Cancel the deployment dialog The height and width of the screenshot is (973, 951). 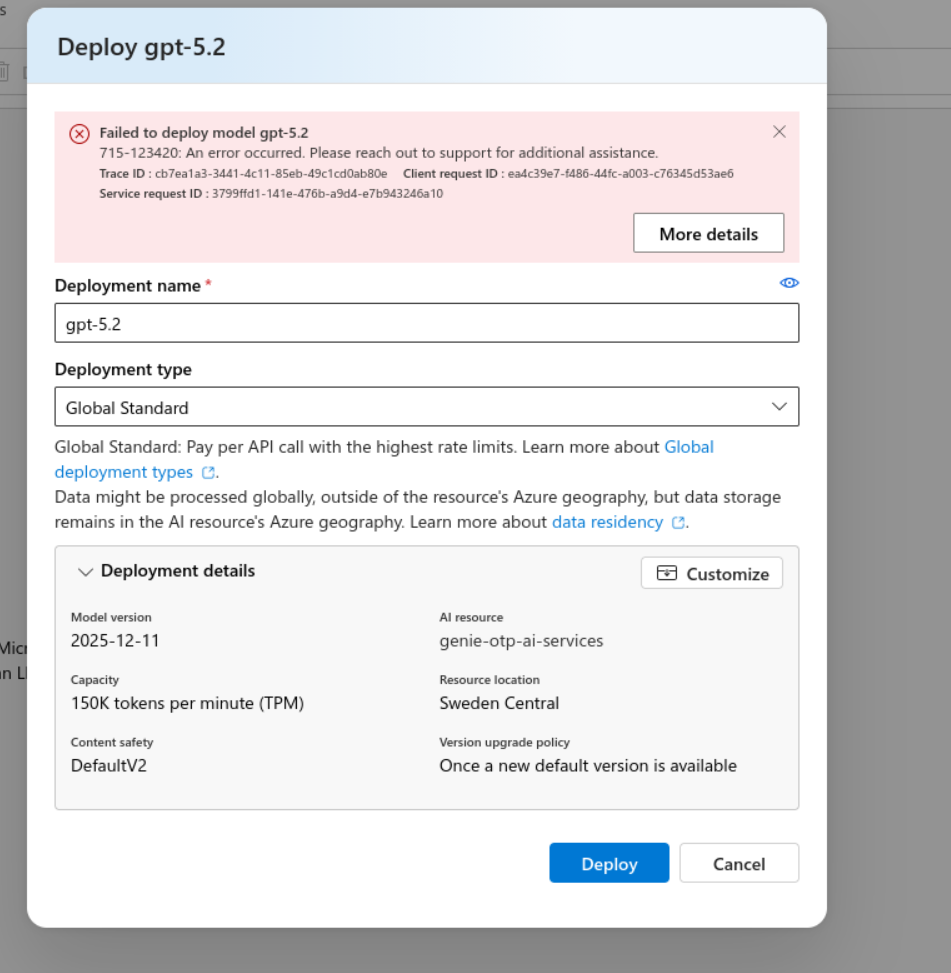click(x=739, y=863)
